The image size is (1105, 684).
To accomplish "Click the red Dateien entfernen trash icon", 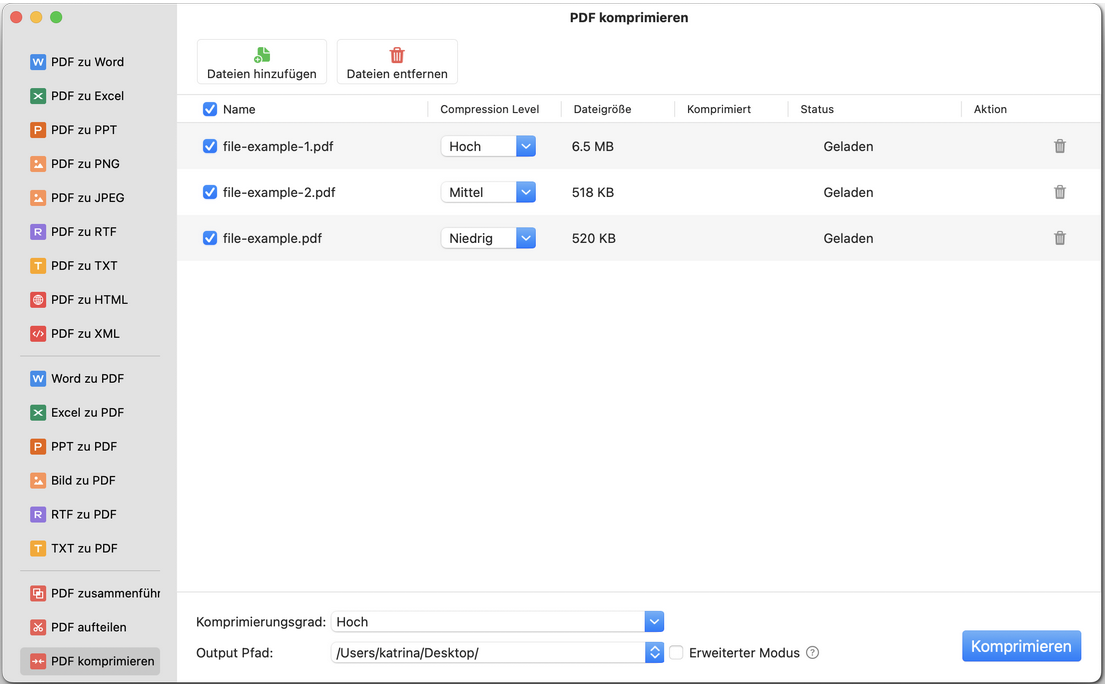I will (397, 55).
